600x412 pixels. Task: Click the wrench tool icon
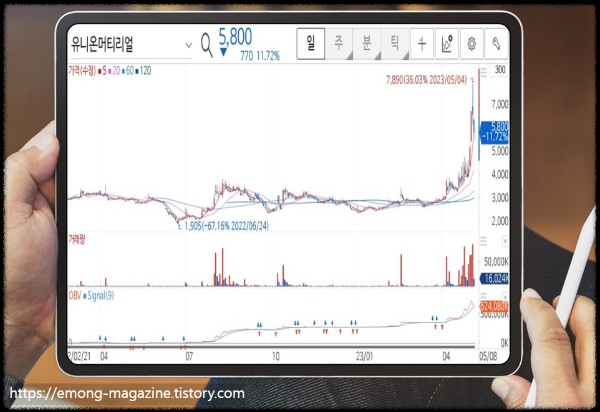496,44
